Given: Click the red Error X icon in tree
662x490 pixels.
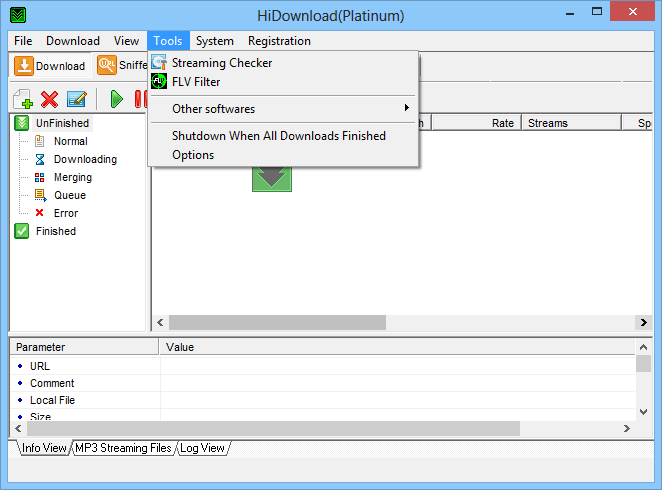Looking at the screenshot, I should pos(39,213).
